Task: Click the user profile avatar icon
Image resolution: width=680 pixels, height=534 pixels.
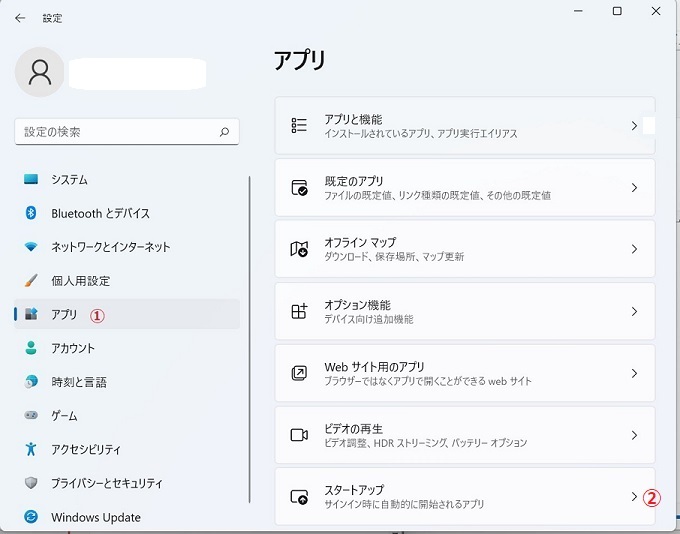Action: (x=40, y=72)
